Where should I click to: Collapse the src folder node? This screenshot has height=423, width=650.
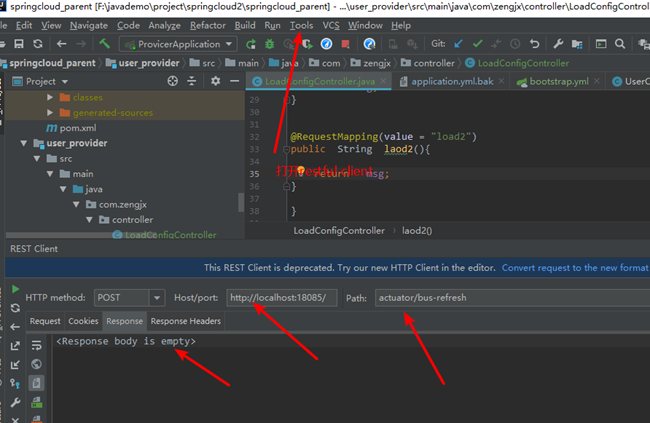pos(37,158)
